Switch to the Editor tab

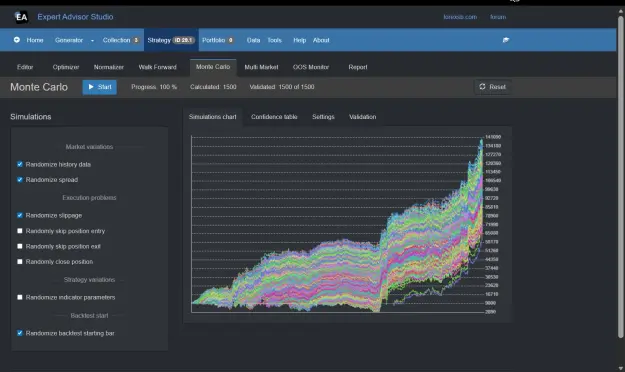[25, 67]
